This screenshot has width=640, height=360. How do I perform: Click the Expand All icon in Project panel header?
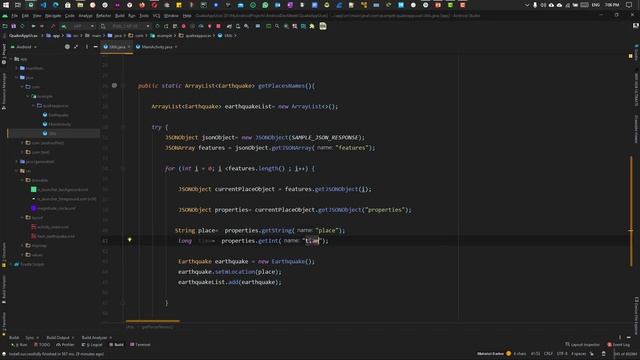pos(76,47)
